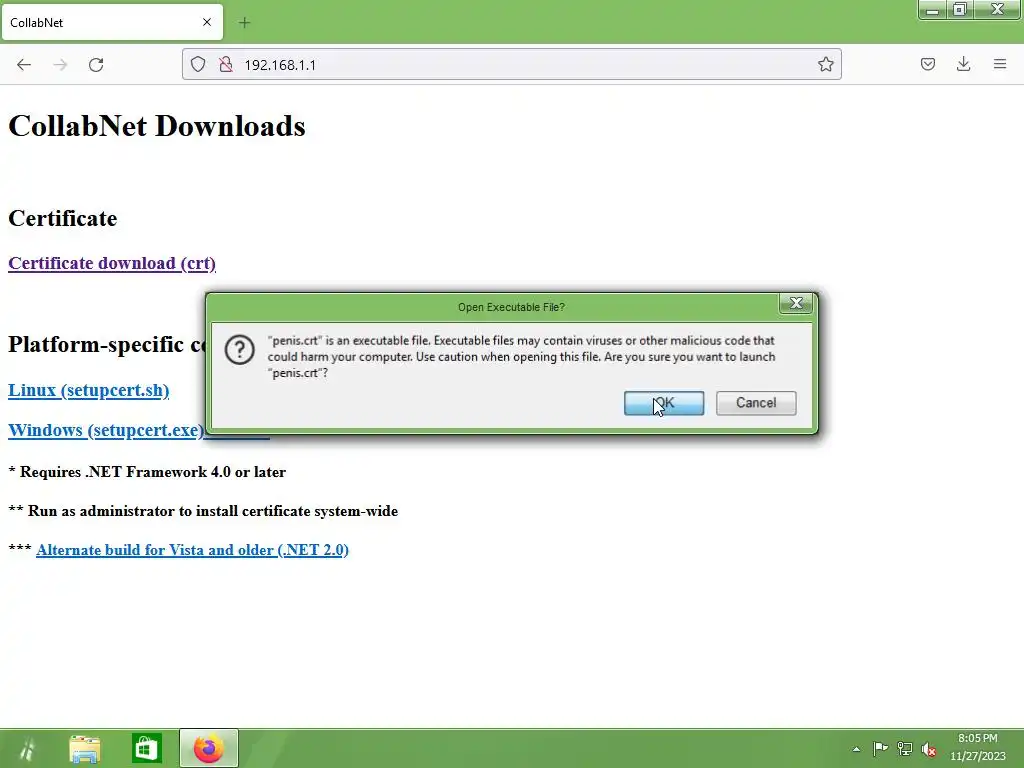Screen dimensions: 1024x768
Task: Click the Certificate heading text
Action: [x=63, y=218]
